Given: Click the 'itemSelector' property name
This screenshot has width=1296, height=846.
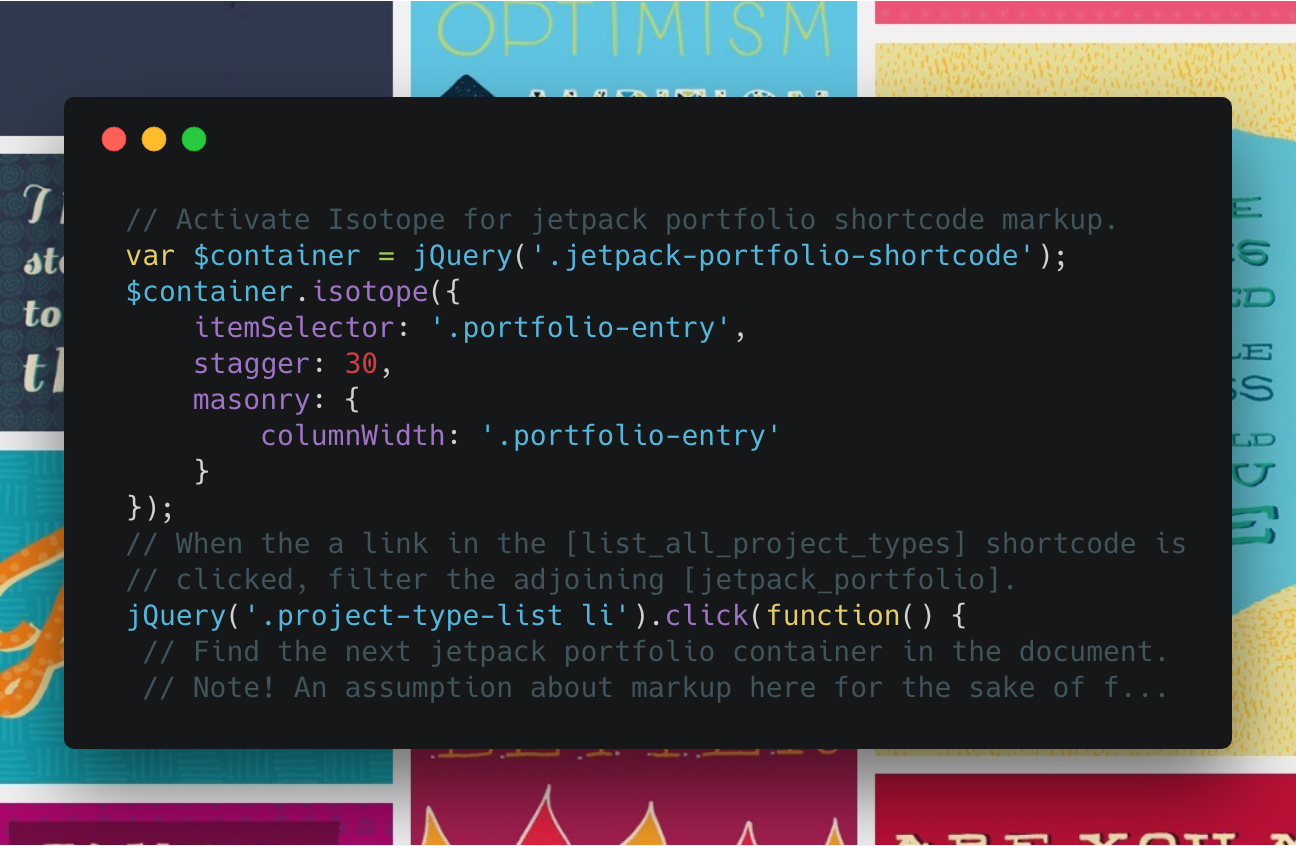Looking at the screenshot, I should (x=294, y=328).
